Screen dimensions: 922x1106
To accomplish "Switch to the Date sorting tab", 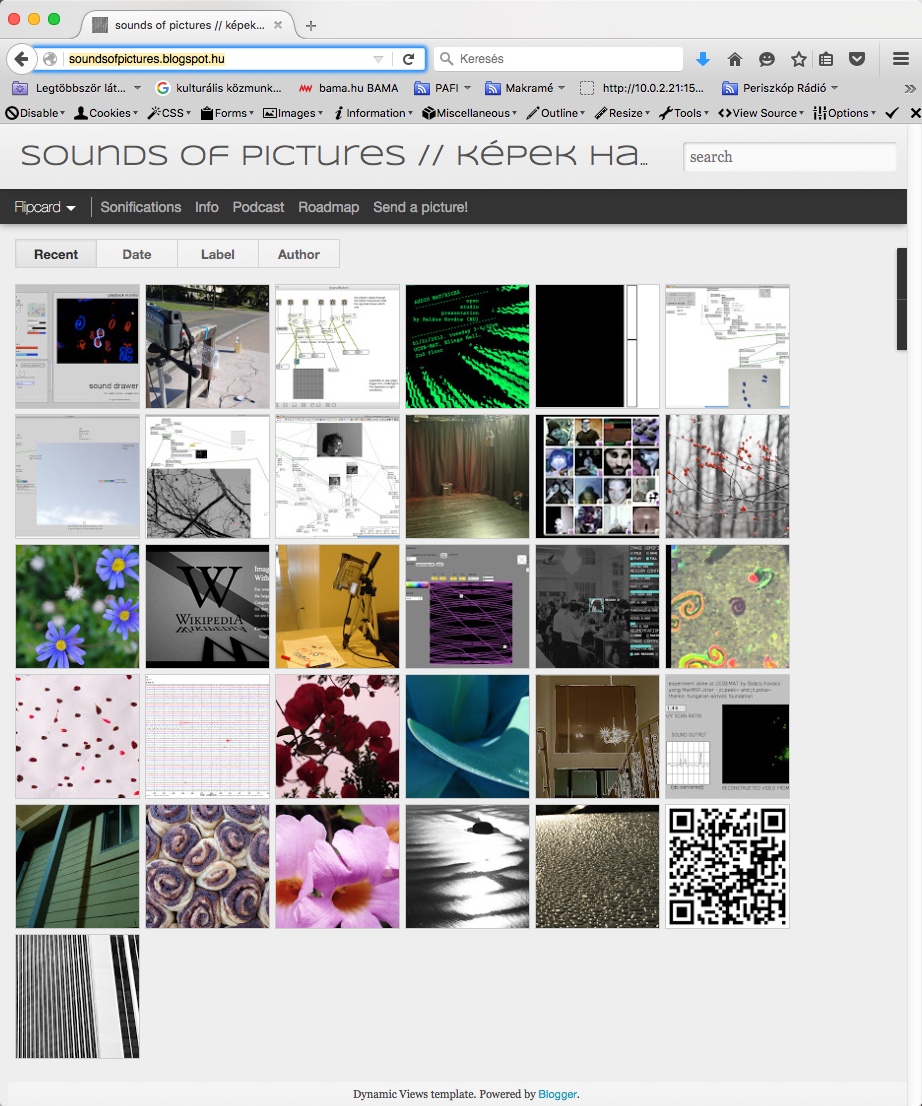I will click(x=137, y=254).
